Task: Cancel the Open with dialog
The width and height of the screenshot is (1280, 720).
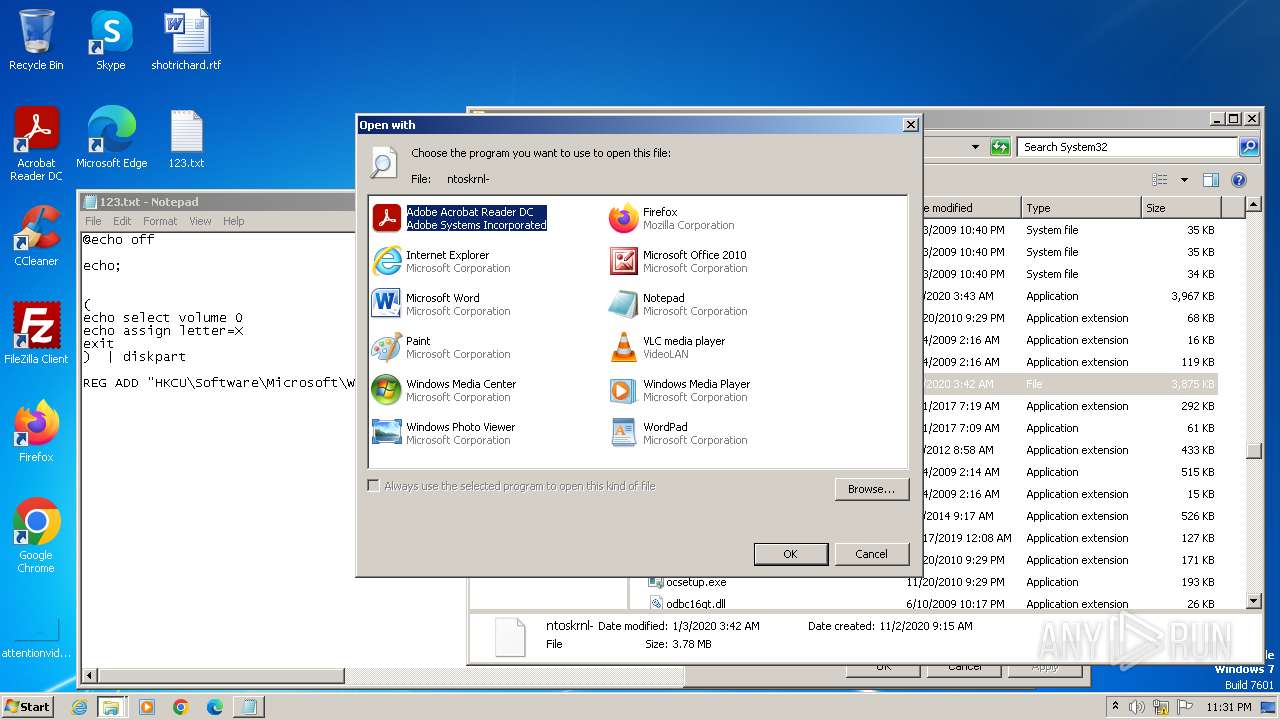Action: pyautogui.click(x=871, y=554)
